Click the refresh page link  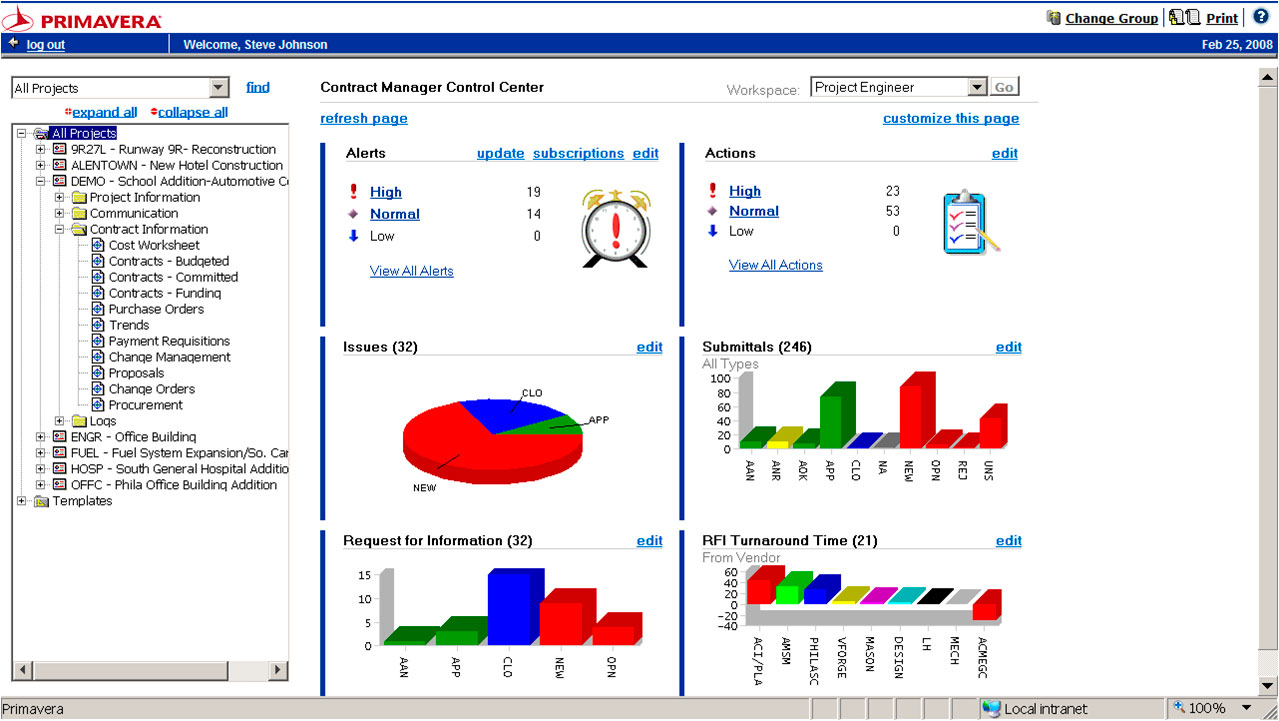(x=364, y=118)
